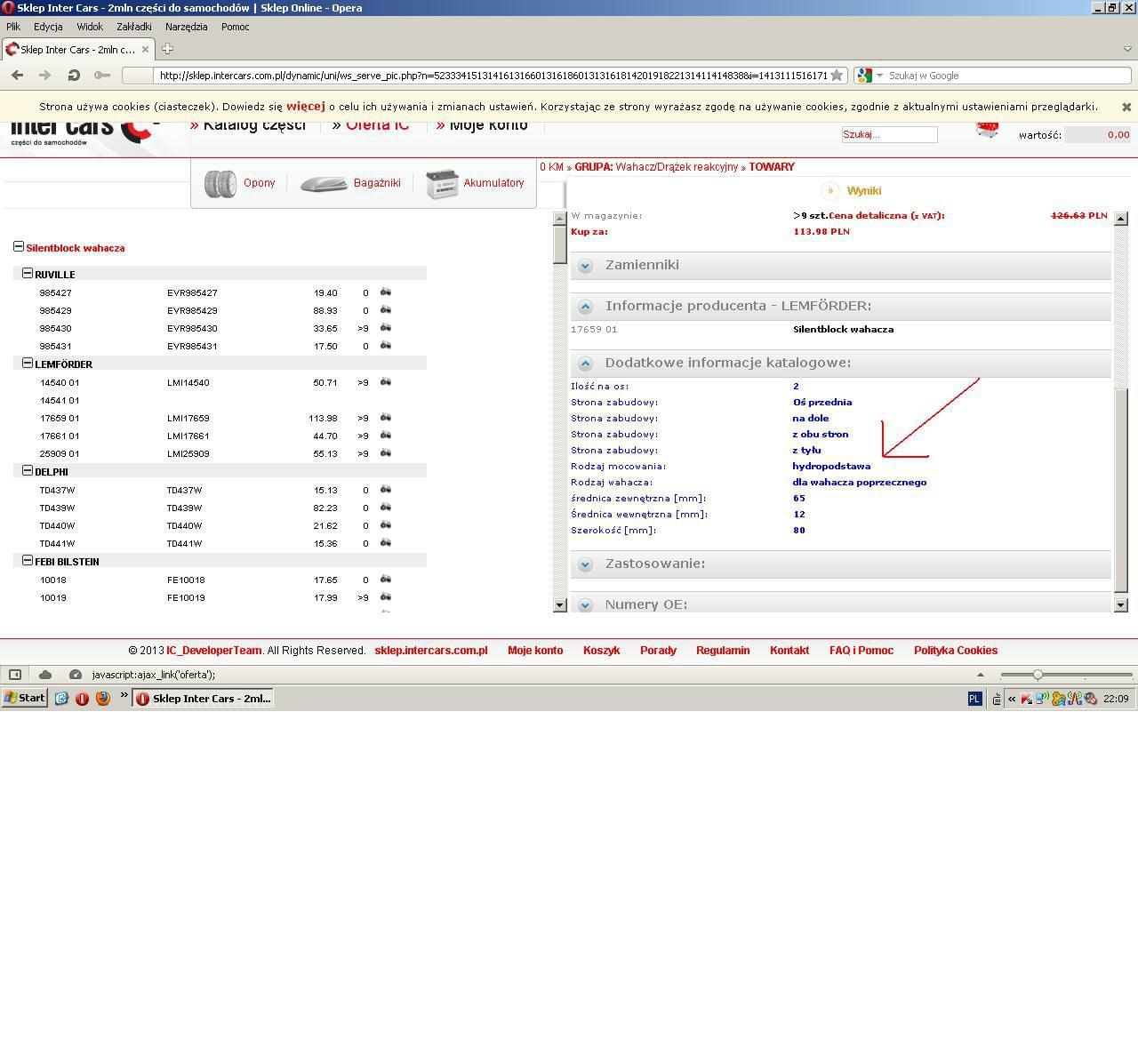Click the Opera Turbo gauge icon
Image resolution: width=1138 pixels, height=1064 pixels.
[x=76, y=675]
